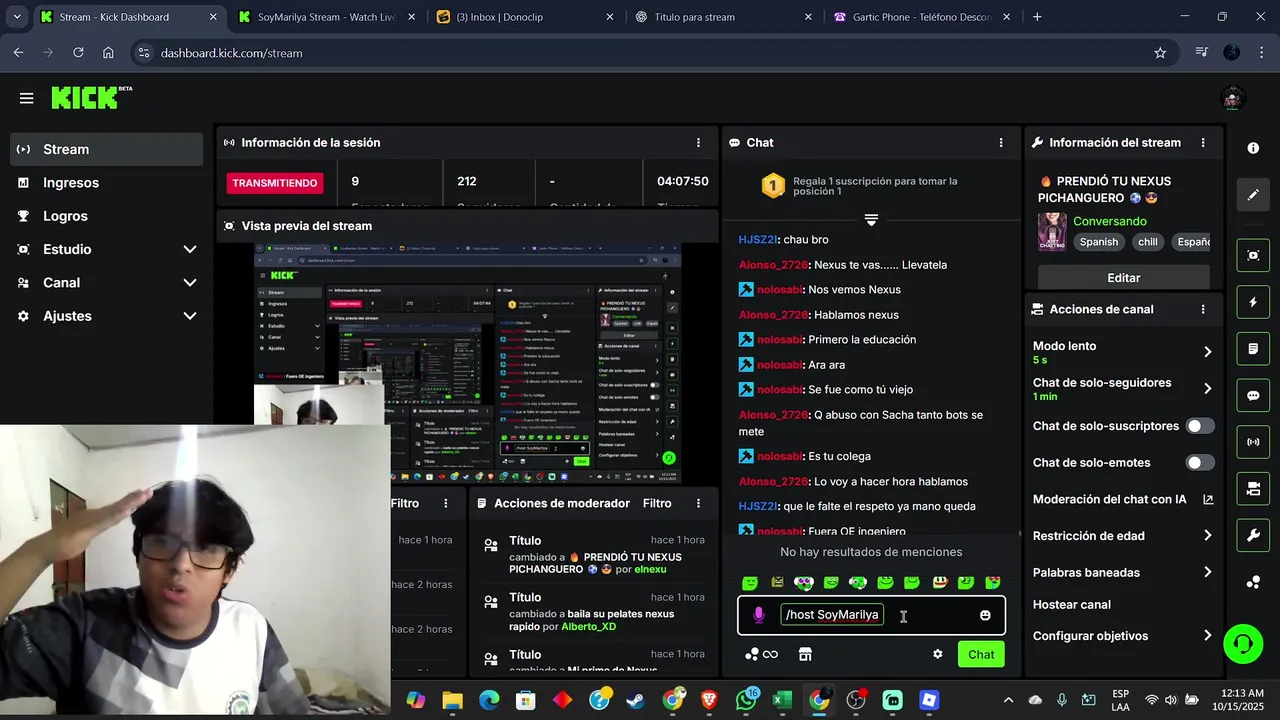The image size is (1280, 720).
Task: Toggle Chat de solo-emotes switch
Action: click(1200, 463)
